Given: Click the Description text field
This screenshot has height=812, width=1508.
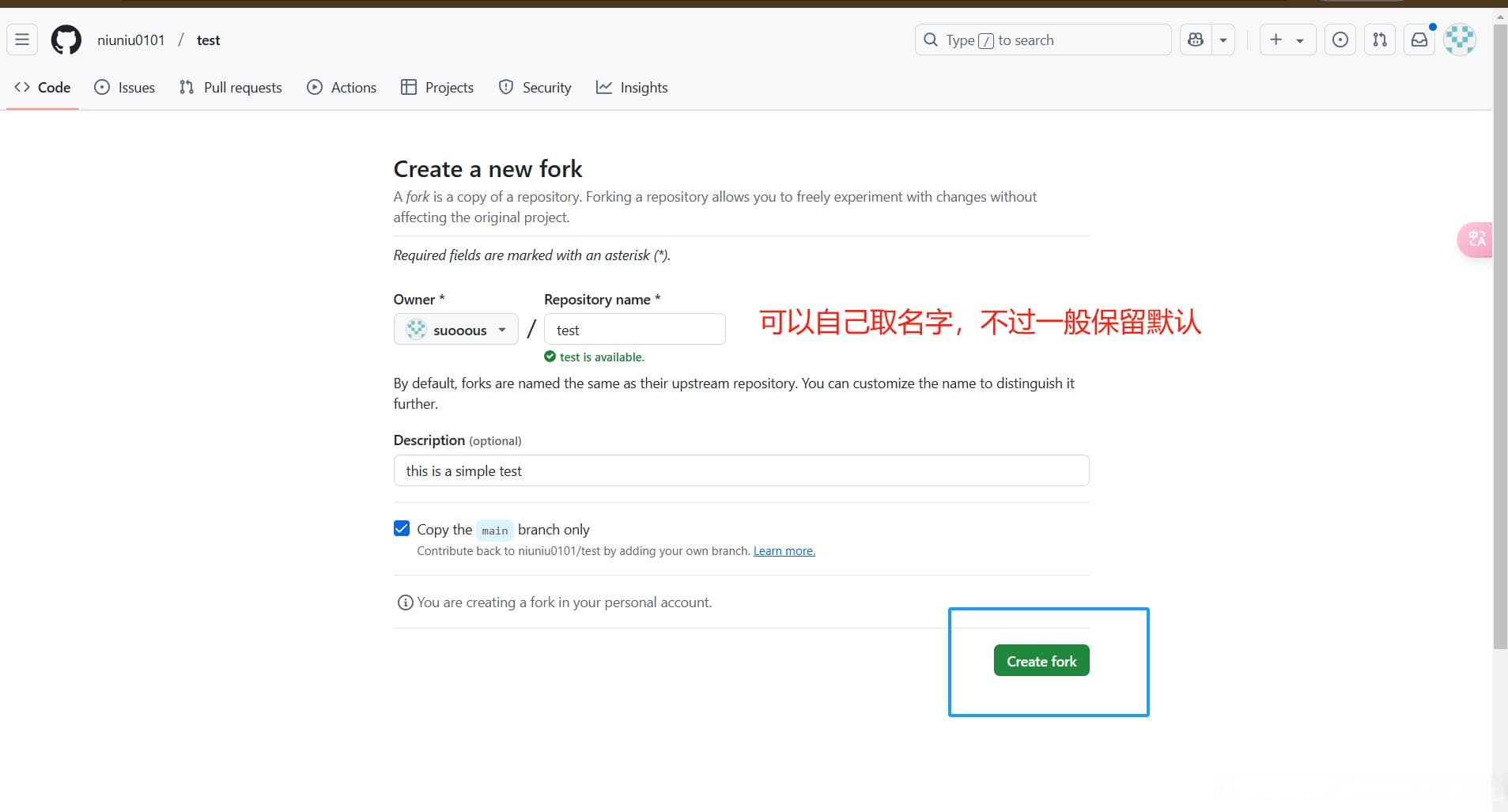Looking at the screenshot, I should pos(742,470).
